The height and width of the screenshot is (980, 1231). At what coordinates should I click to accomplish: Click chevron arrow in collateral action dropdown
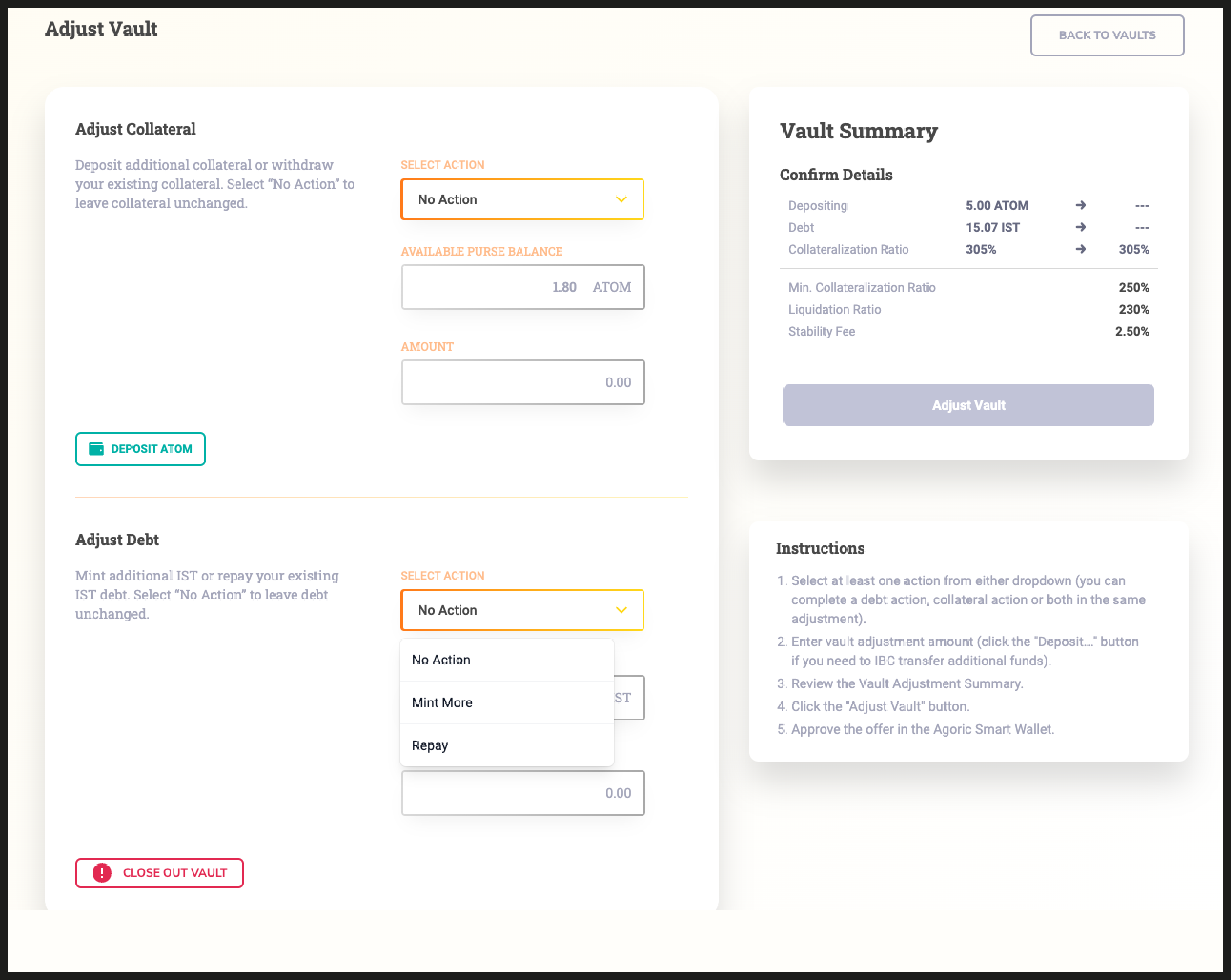621,199
